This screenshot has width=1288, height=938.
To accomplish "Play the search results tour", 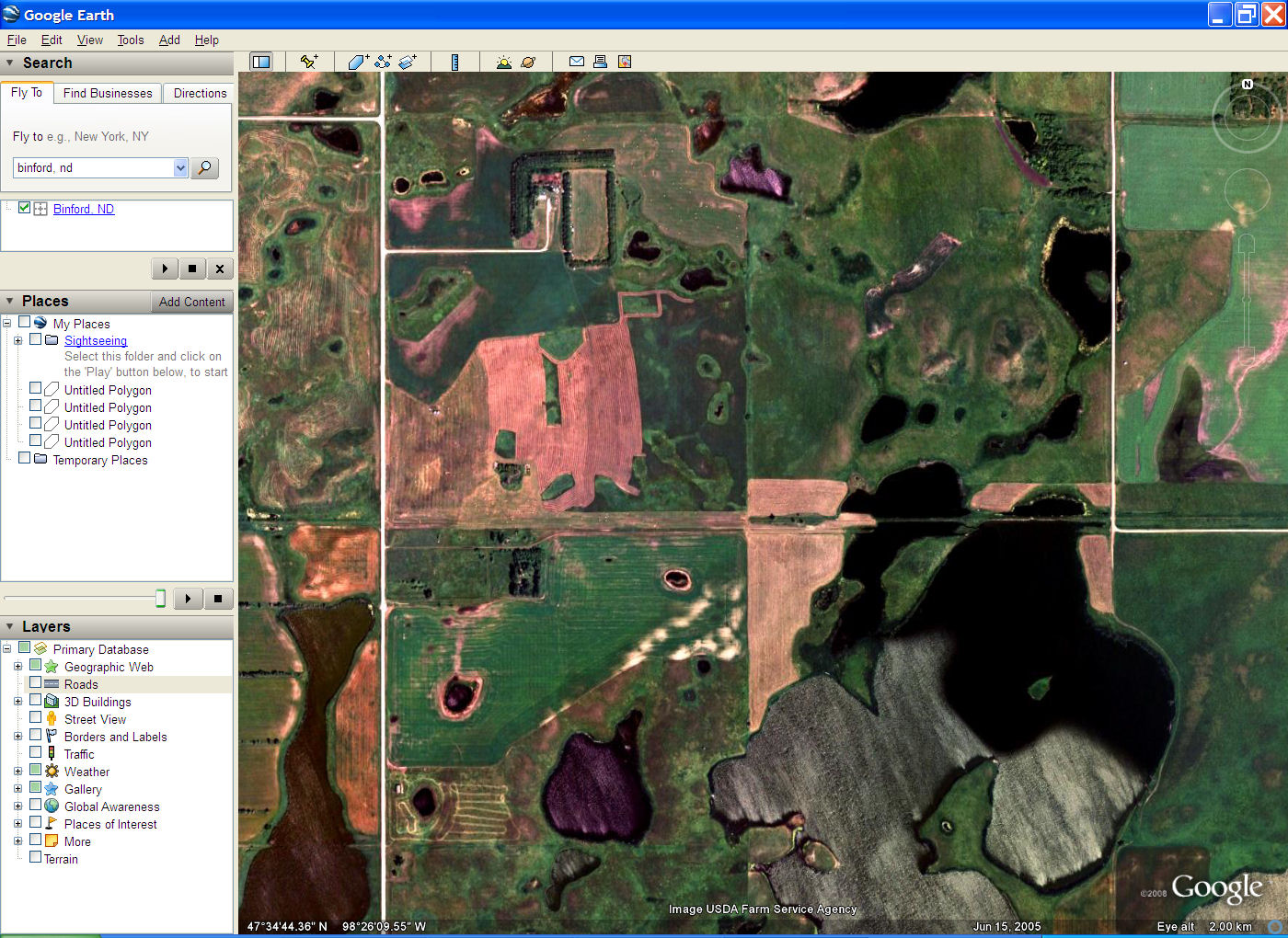I will 165,269.
